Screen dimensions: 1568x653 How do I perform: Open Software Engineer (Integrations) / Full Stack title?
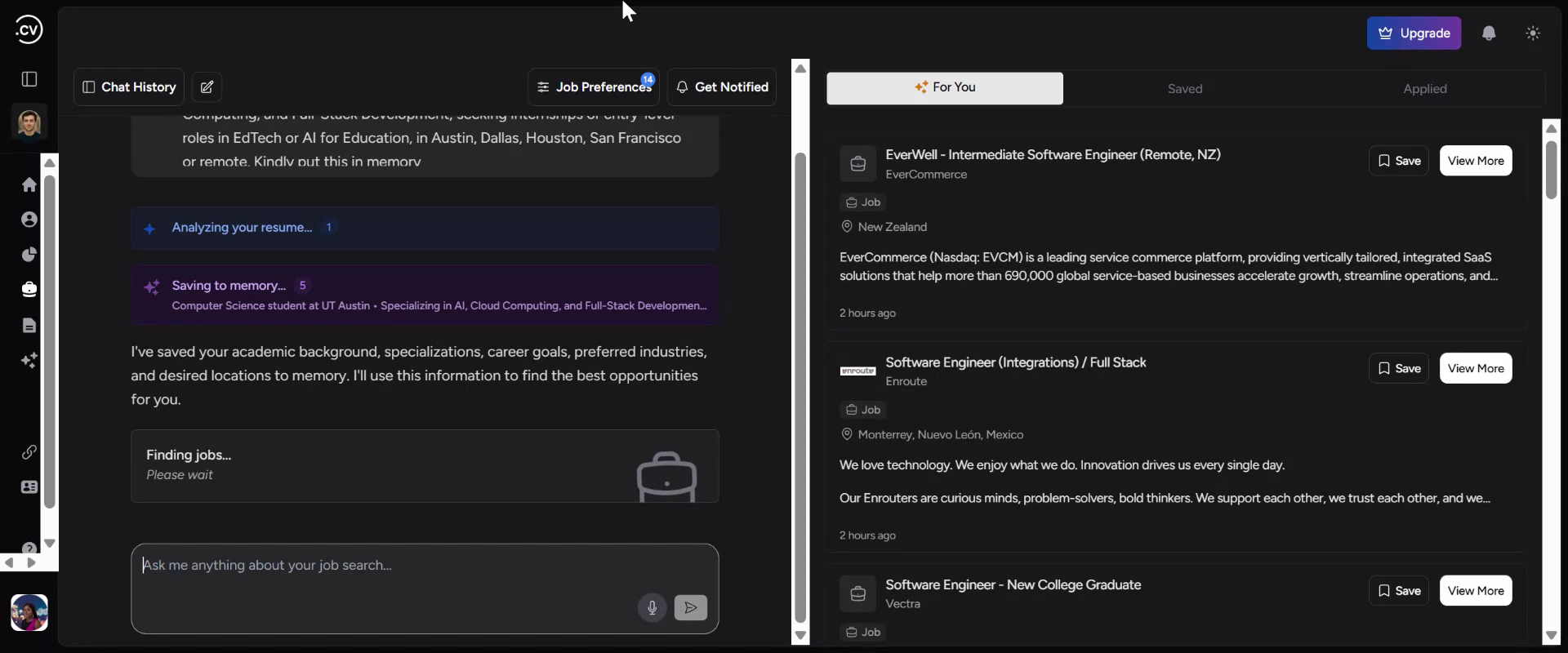1016,362
